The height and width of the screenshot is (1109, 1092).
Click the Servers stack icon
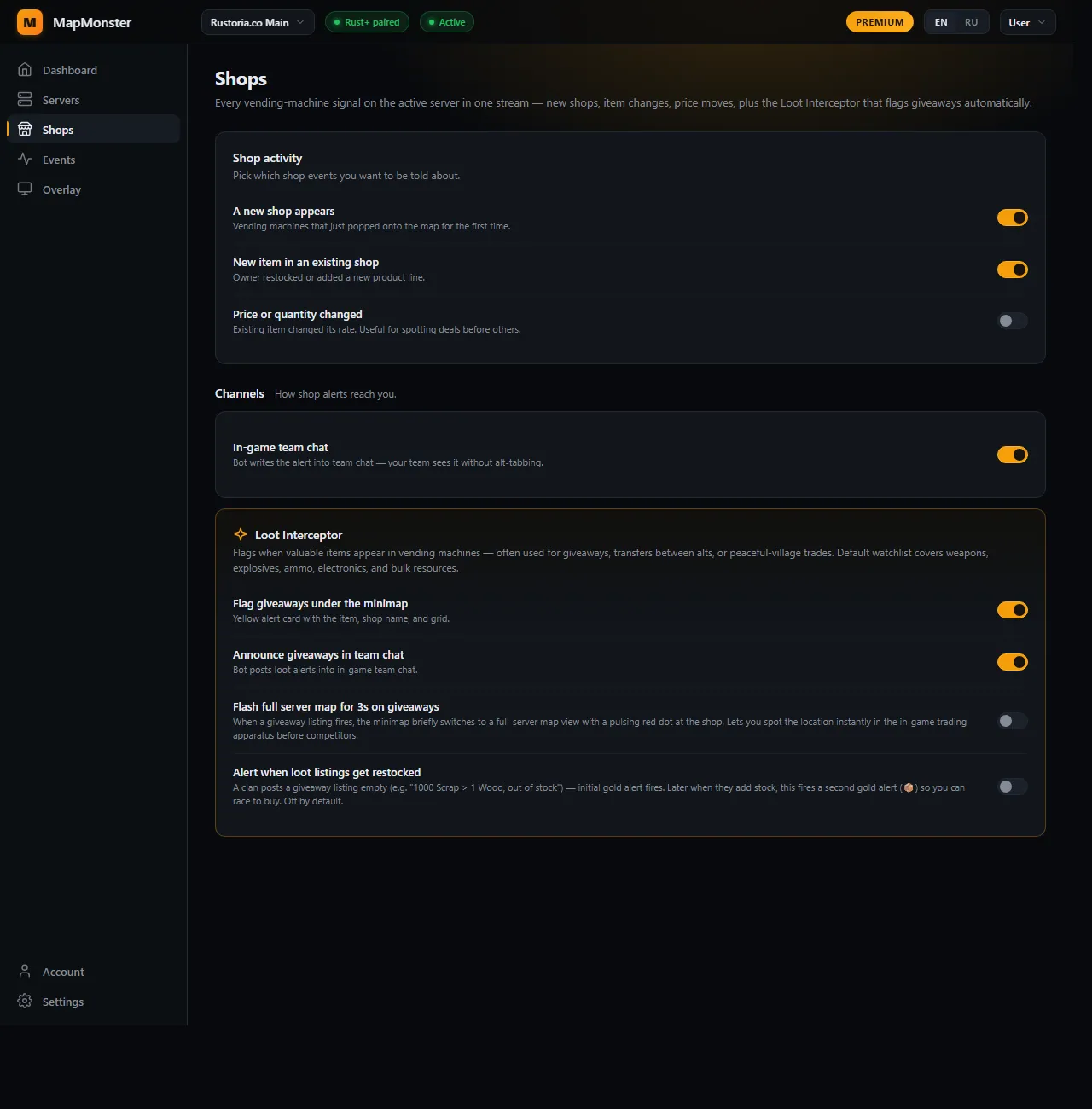click(x=25, y=99)
